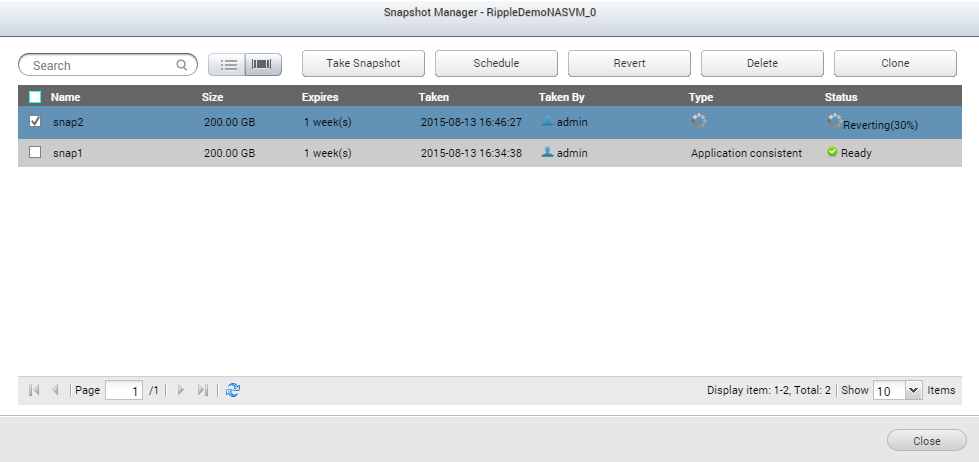This screenshot has width=979, height=462.
Task: Click the Delete button
Action: 762,63
